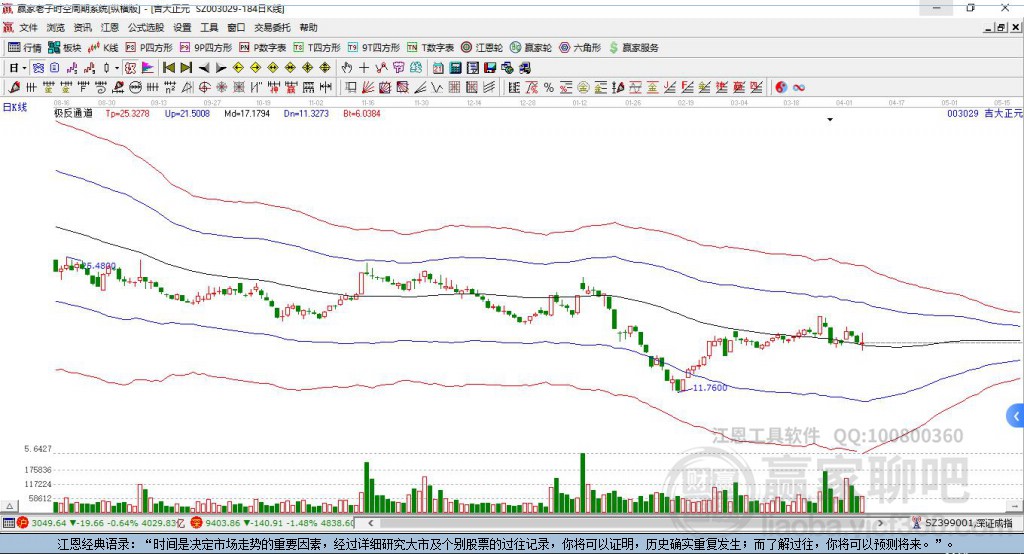This screenshot has height=554, width=1024.
Task: Open the P数字表 tool
Action: (x=263, y=48)
